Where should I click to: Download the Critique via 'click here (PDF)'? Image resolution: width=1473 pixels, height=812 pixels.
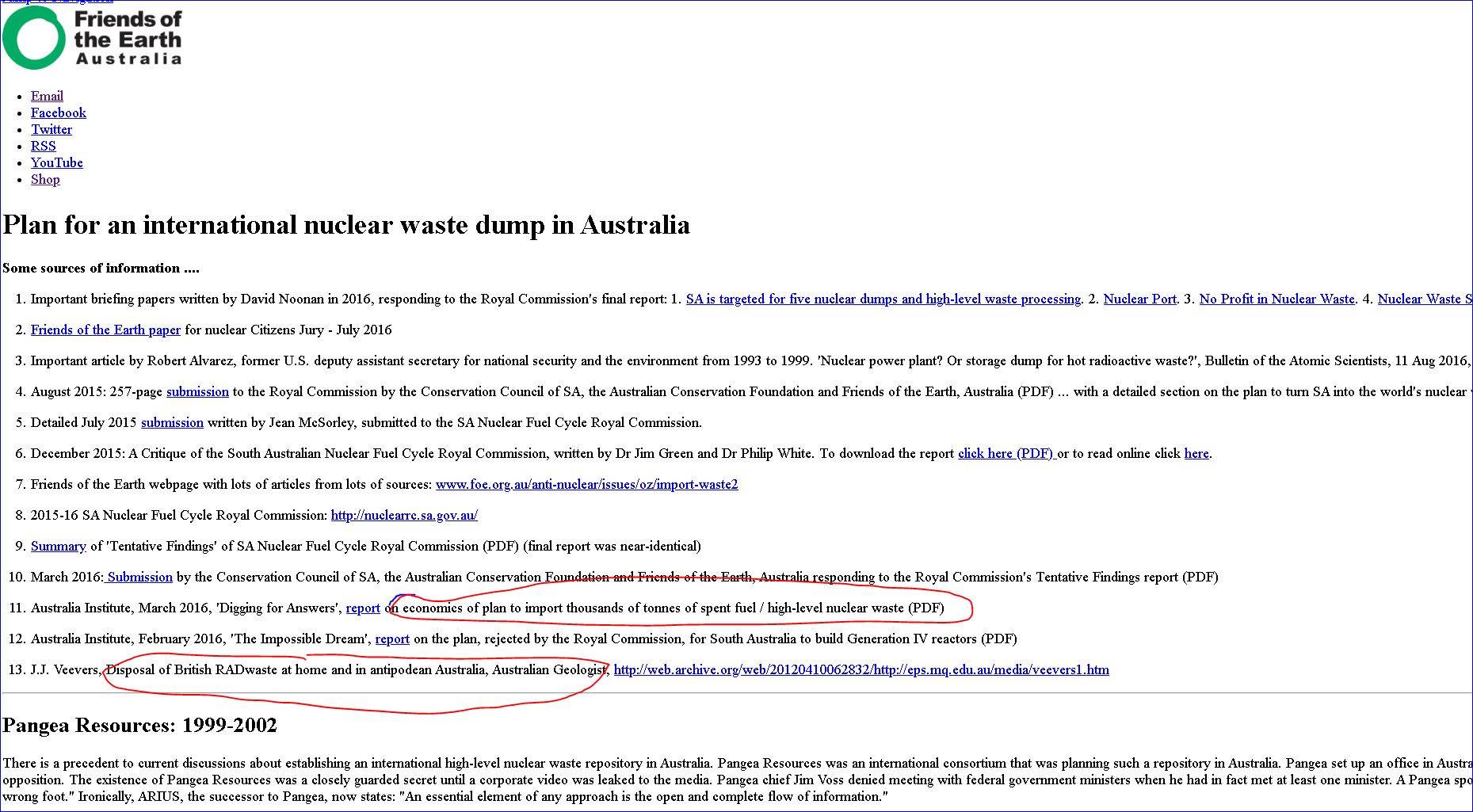tap(1005, 453)
